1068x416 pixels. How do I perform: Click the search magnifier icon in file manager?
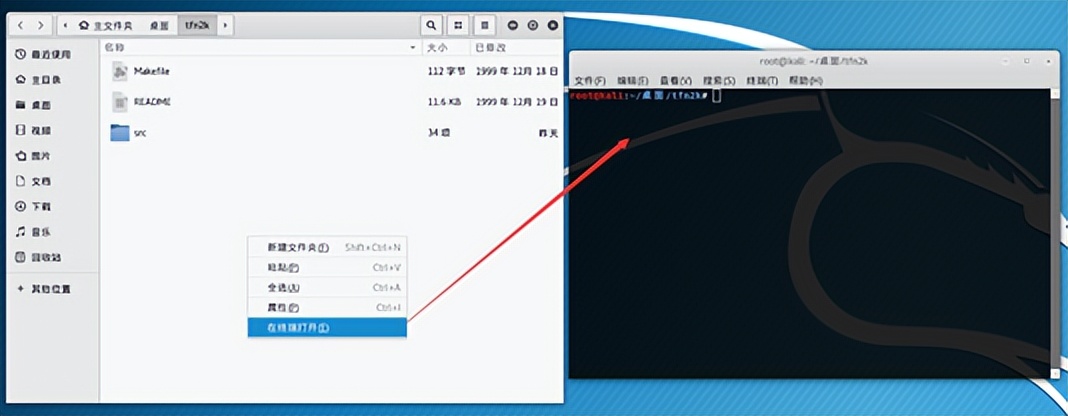(x=430, y=25)
